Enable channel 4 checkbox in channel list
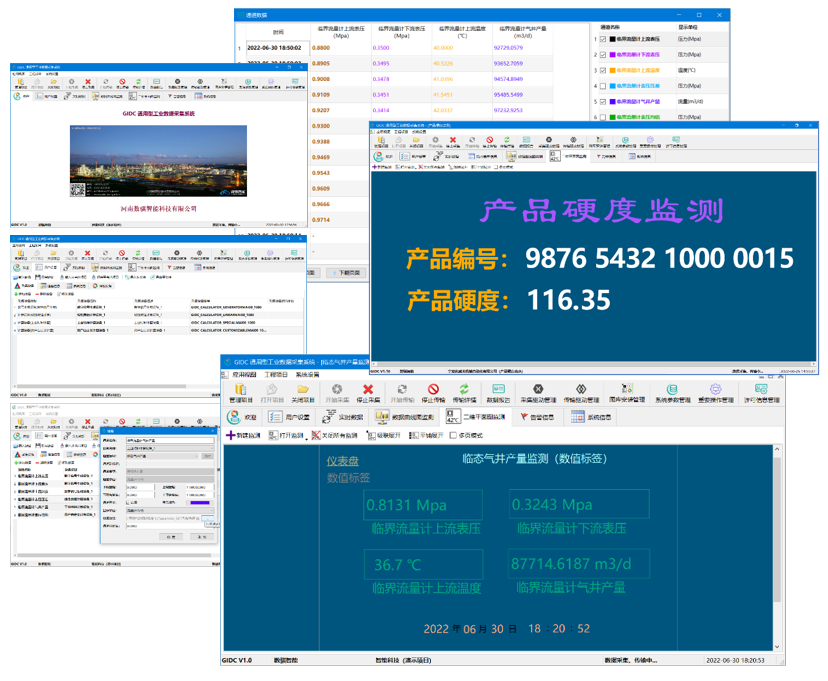Image resolution: width=828 pixels, height=681 pixels. pos(603,86)
